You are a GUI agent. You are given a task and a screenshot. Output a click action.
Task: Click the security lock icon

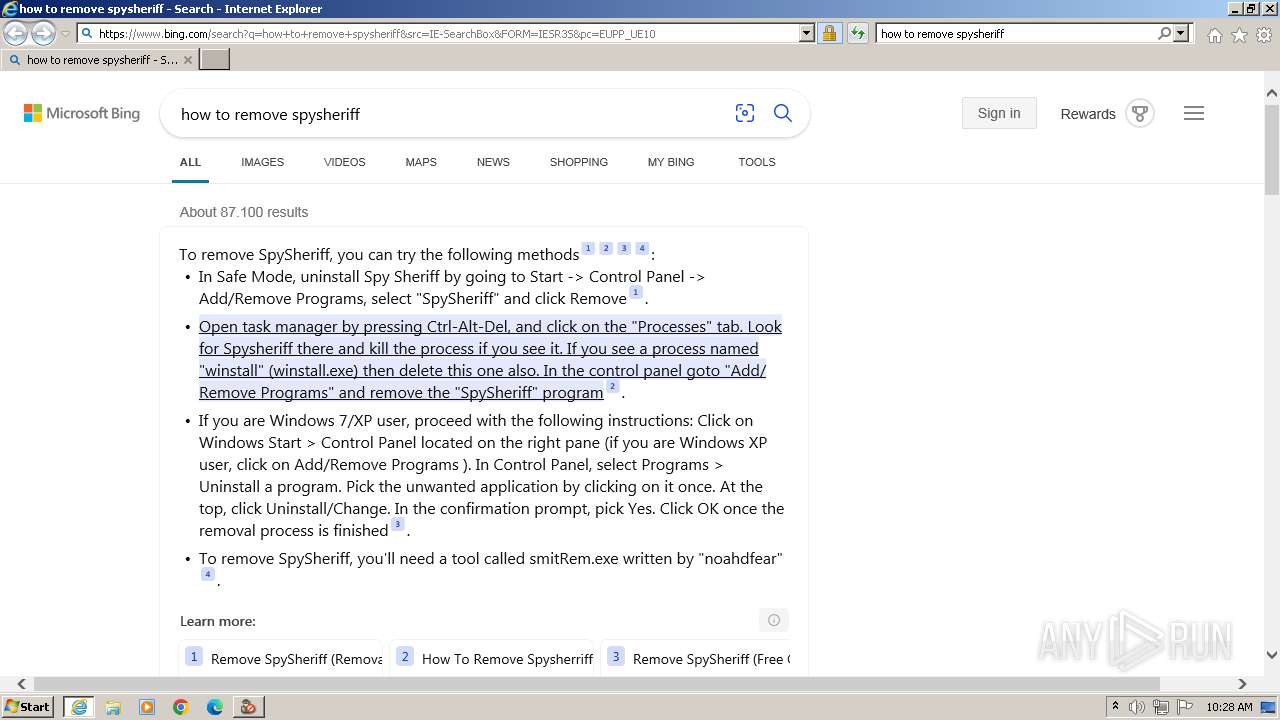[830, 34]
